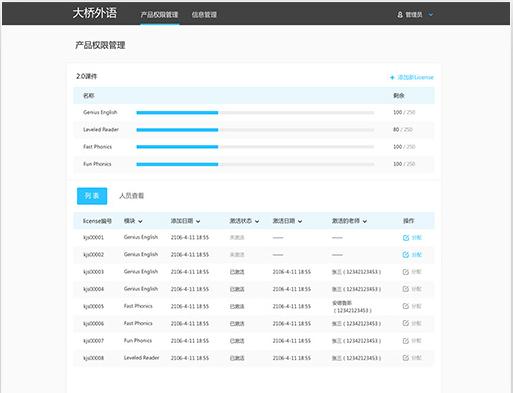The width and height of the screenshot is (513, 393).
Task: Click the 分配 link in row kjs00002
Action: click(417, 255)
